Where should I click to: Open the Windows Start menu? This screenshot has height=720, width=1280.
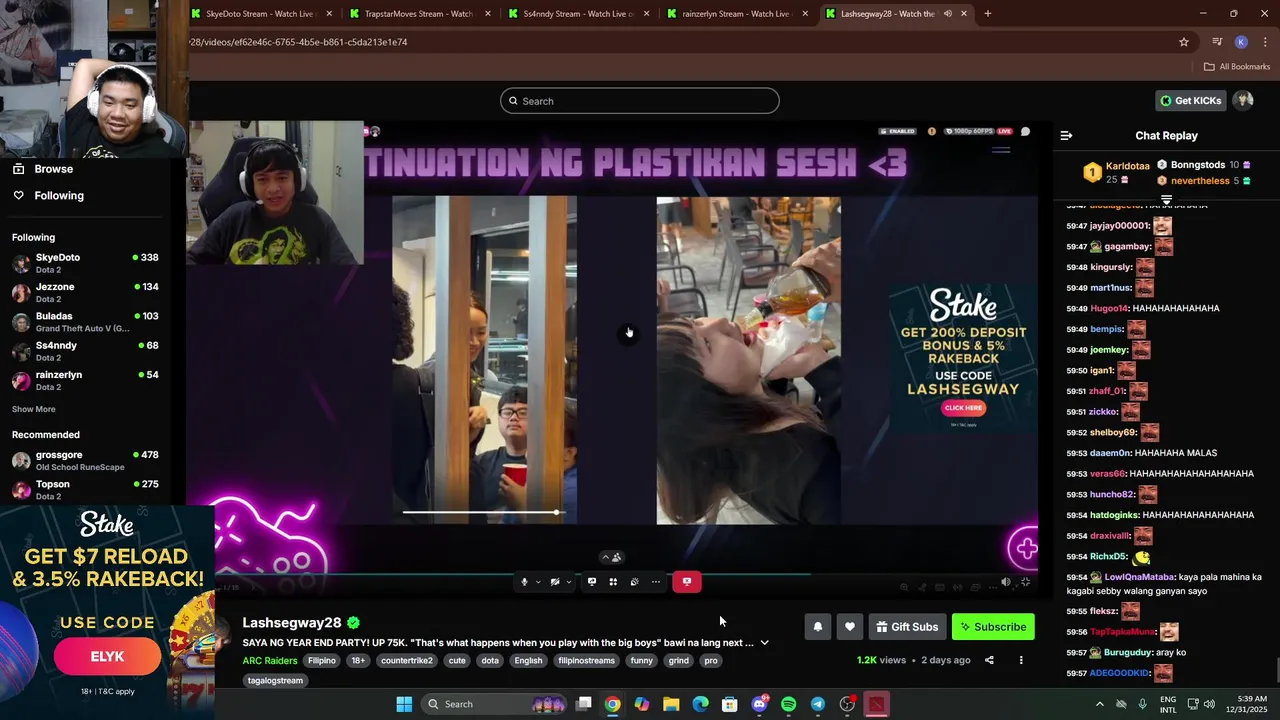[404, 704]
